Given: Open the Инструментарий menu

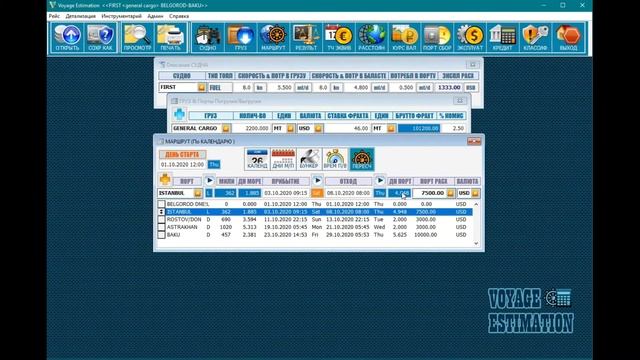Looking at the screenshot, I should (122, 16).
